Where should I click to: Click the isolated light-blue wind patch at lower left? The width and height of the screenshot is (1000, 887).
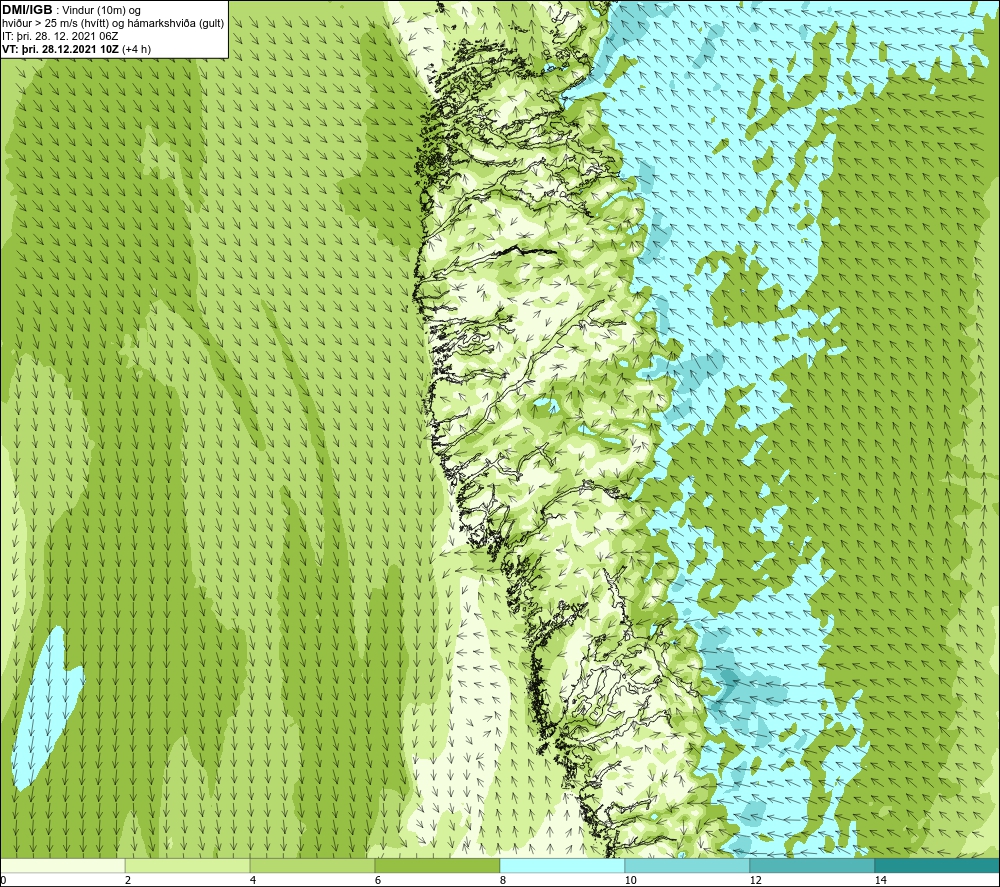click(x=47, y=708)
